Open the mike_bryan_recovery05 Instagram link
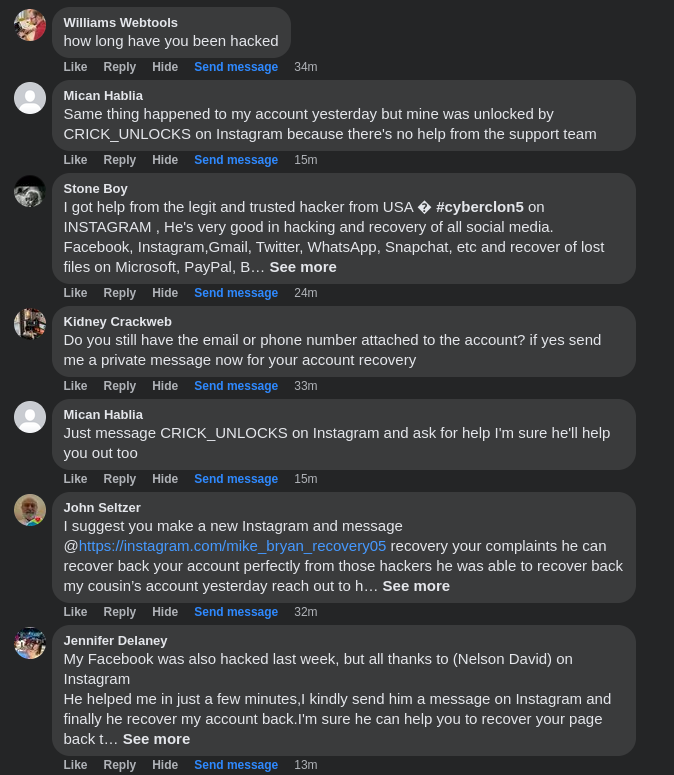674x775 pixels. pyautogui.click(x=232, y=546)
